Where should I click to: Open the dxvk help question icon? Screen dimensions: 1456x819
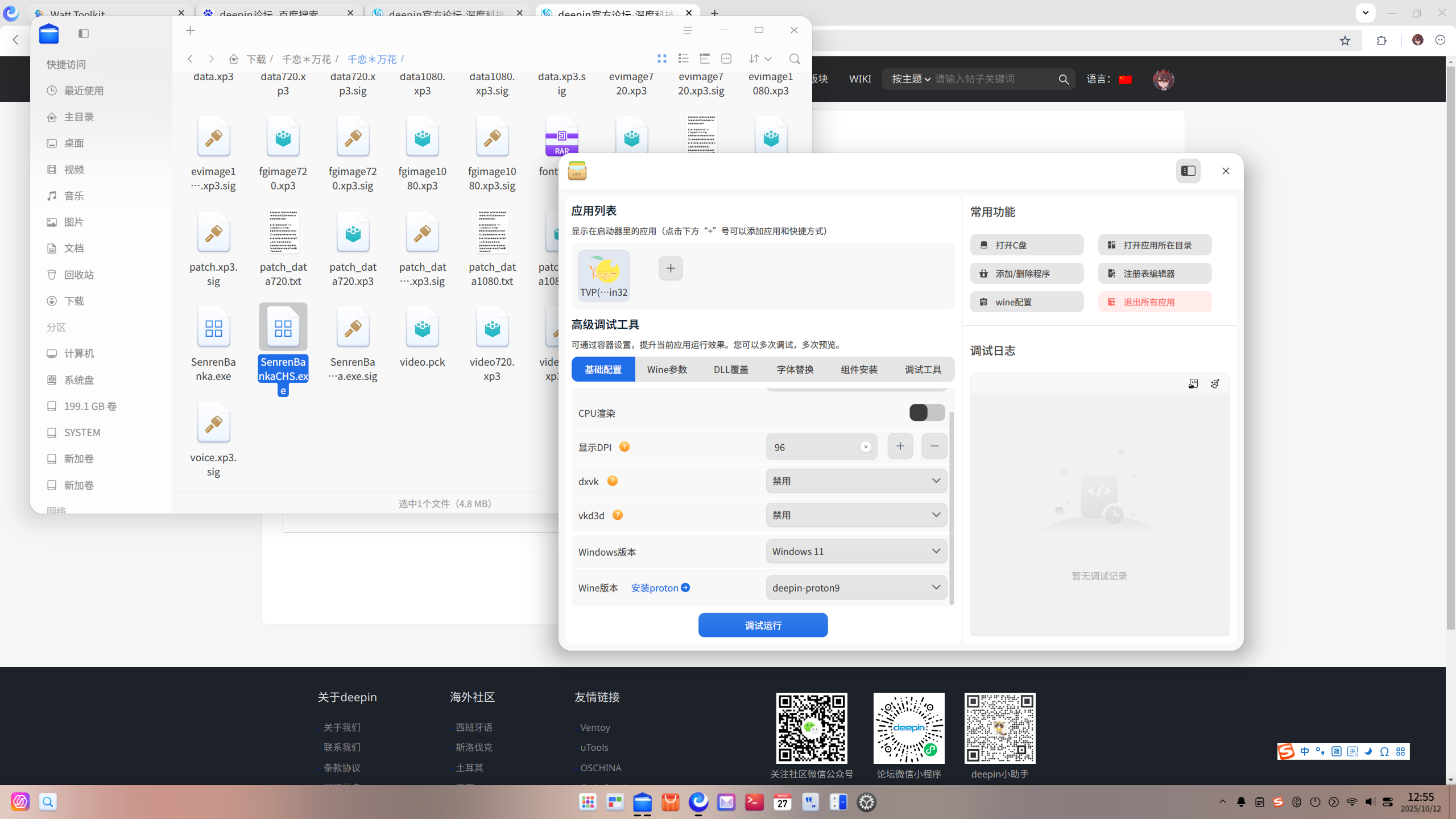613,481
